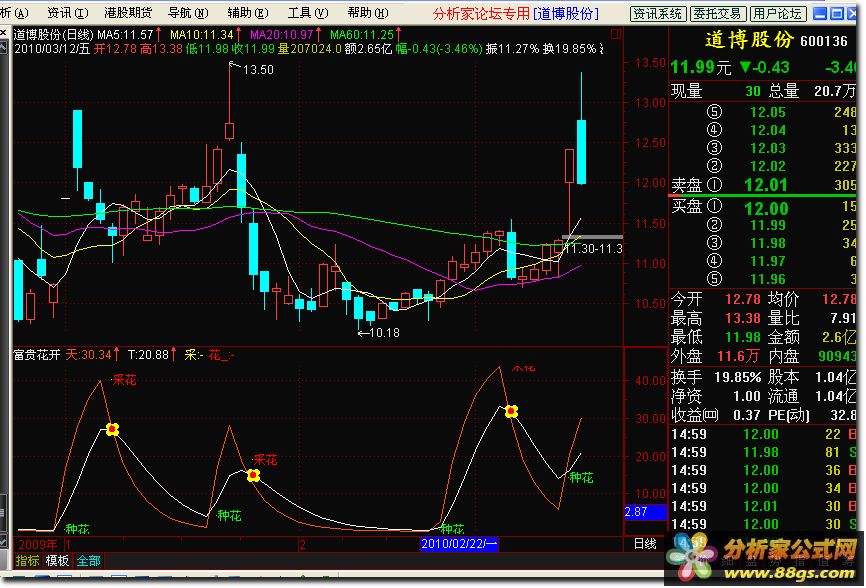Click the 富贵花开 indicator name
This screenshot has height=588, width=866.
click(x=36, y=354)
